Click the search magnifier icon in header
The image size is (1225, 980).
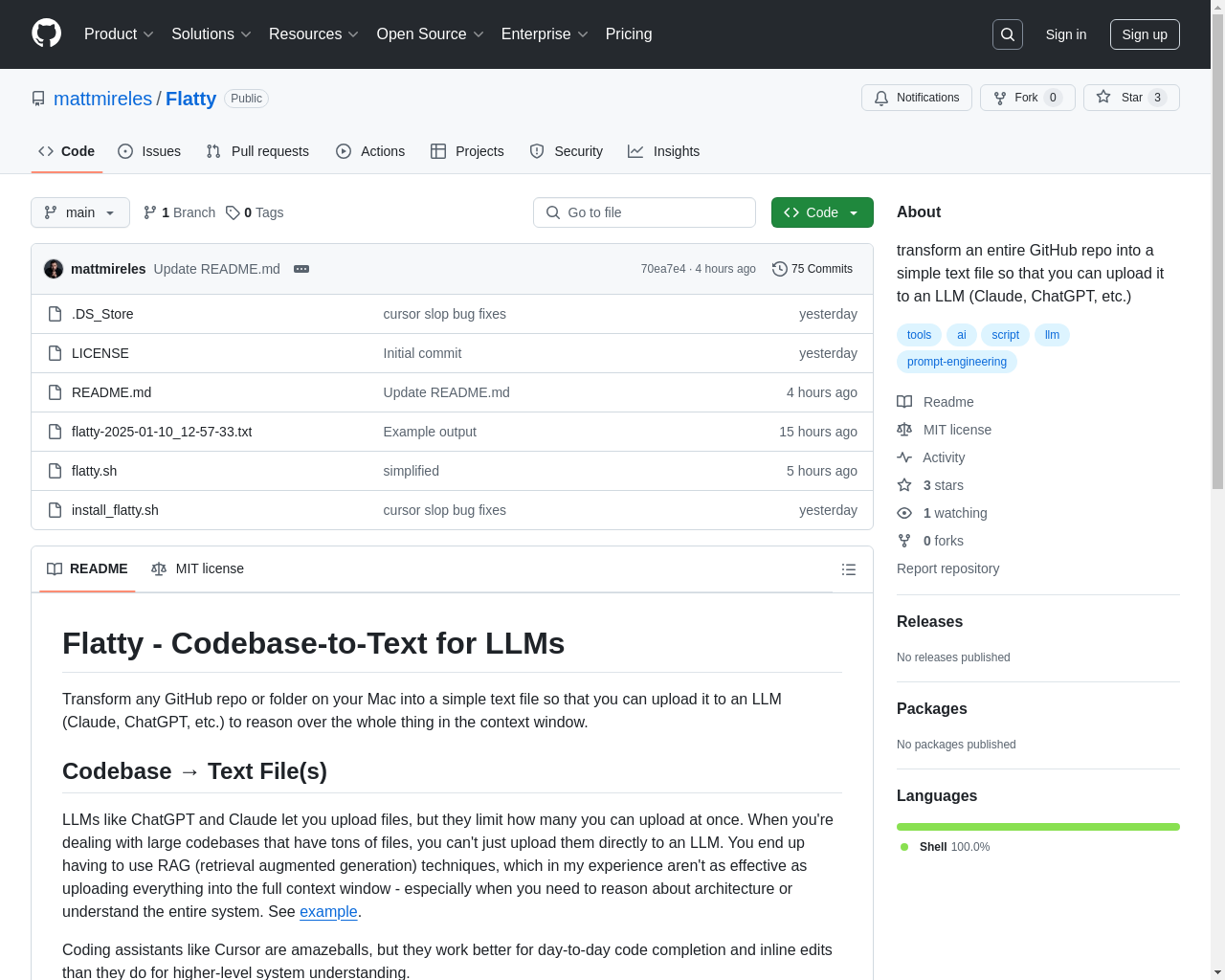pyautogui.click(x=1008, y=34)
